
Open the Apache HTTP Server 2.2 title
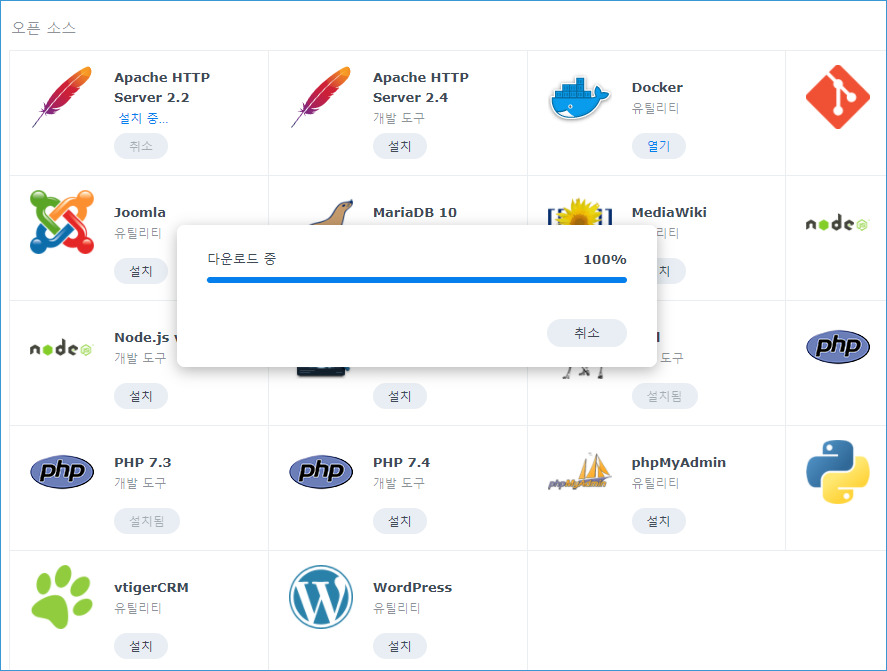pyautogui.click(x=162, y=87)
